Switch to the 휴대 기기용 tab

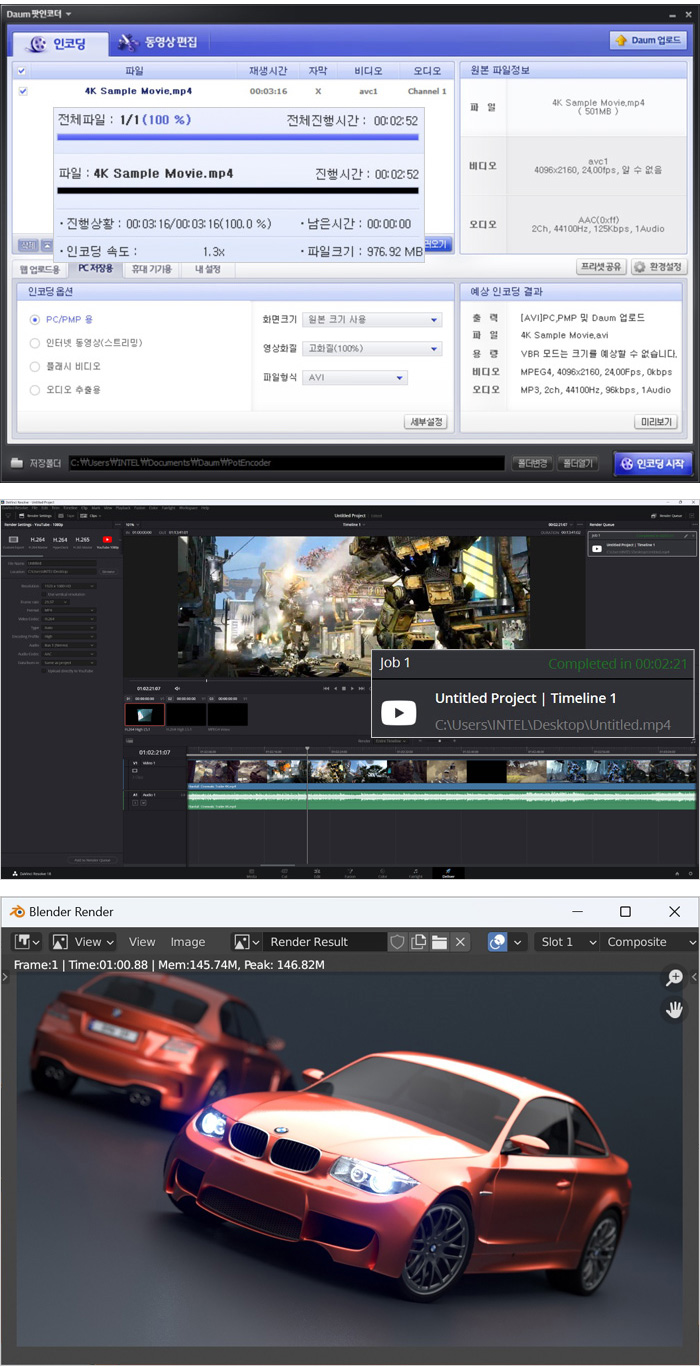[154, 269]
